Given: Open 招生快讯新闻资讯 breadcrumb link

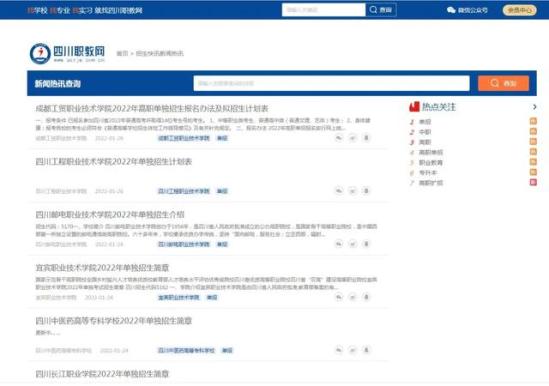Looking at the screenshot, I should (160, 54).
